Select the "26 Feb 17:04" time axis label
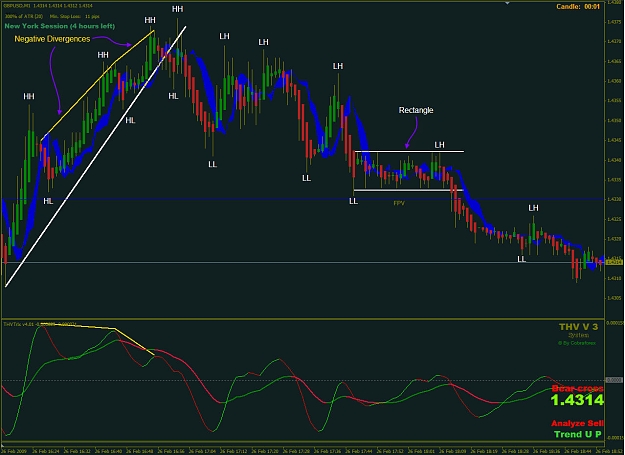The width and height of the screenshot is (625, 455). click(202, 451)
